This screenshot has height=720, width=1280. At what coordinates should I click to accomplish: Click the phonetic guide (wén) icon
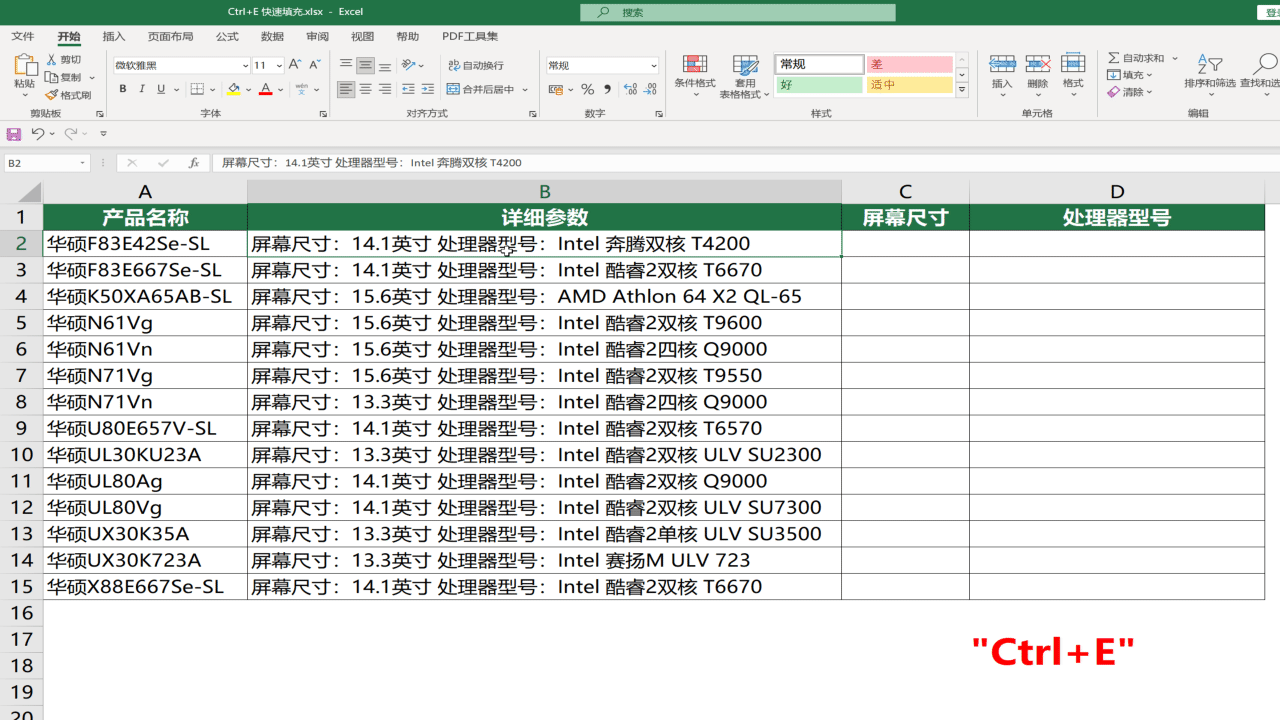tap(303, 89)
